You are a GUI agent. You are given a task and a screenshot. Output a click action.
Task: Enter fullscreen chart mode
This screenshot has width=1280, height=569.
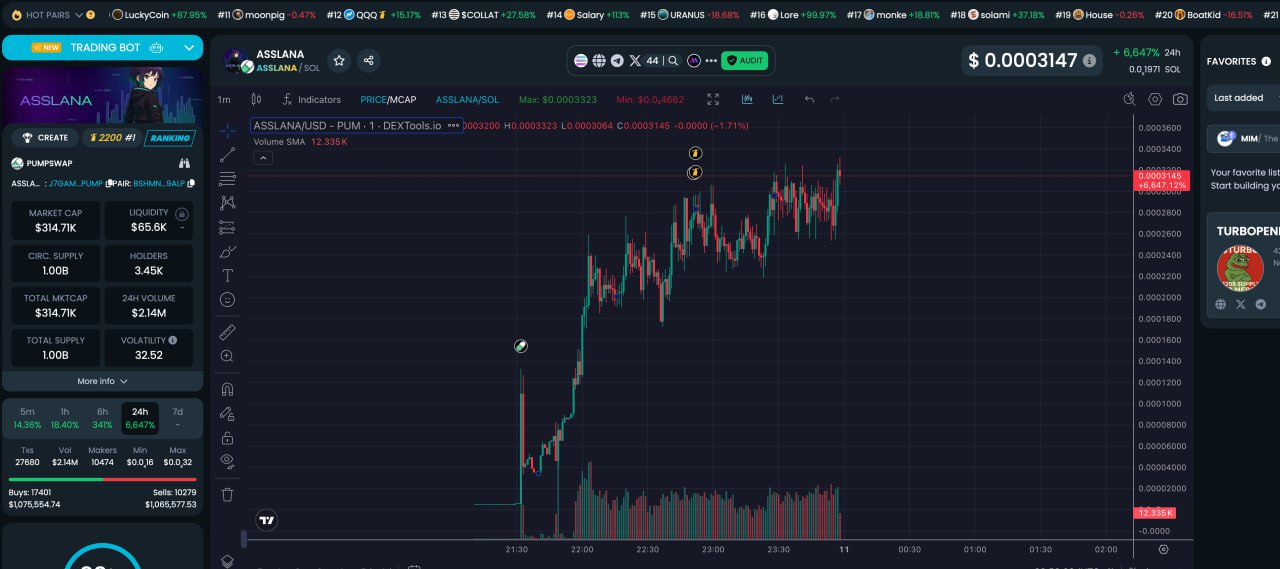(x=713, y=99)
